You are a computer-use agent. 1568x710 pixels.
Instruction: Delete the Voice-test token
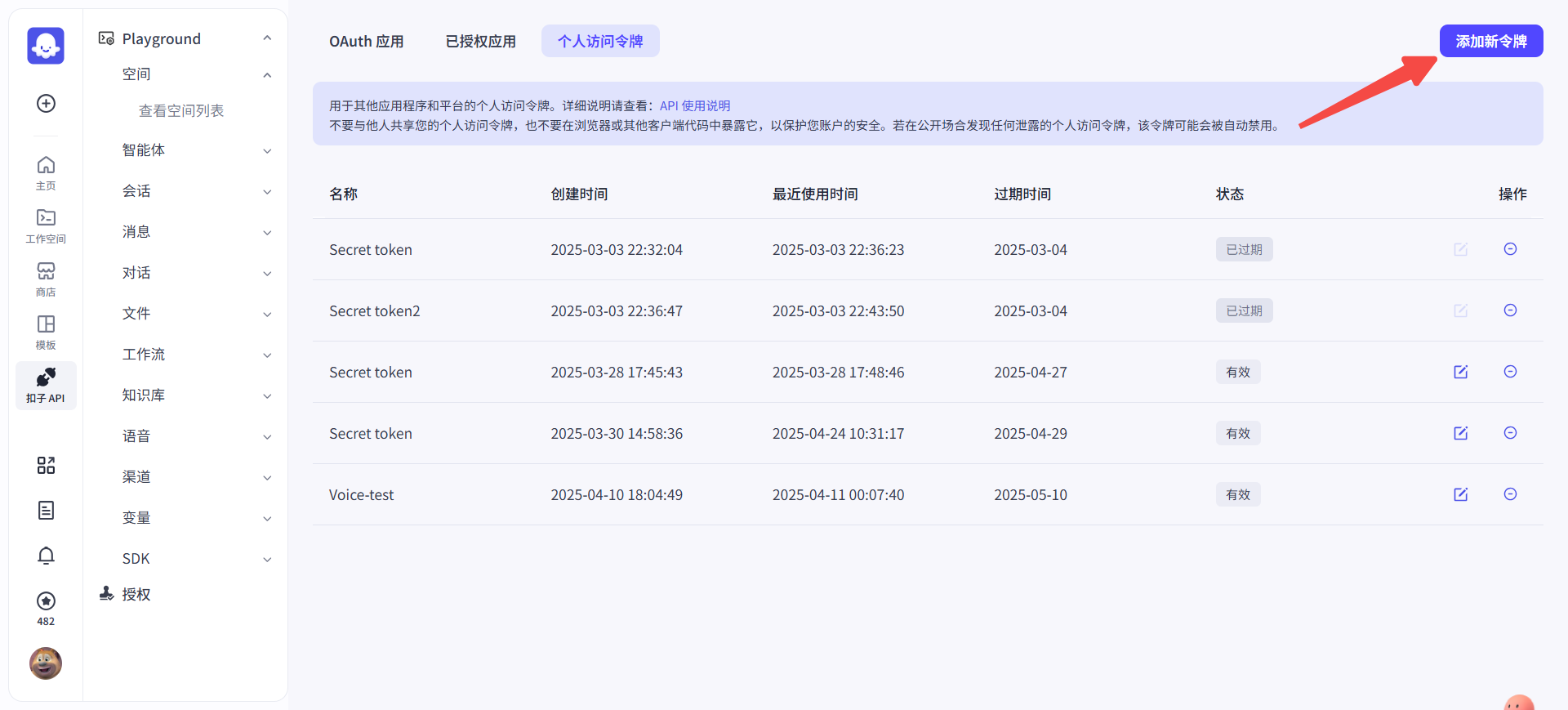pos(1511,494)
